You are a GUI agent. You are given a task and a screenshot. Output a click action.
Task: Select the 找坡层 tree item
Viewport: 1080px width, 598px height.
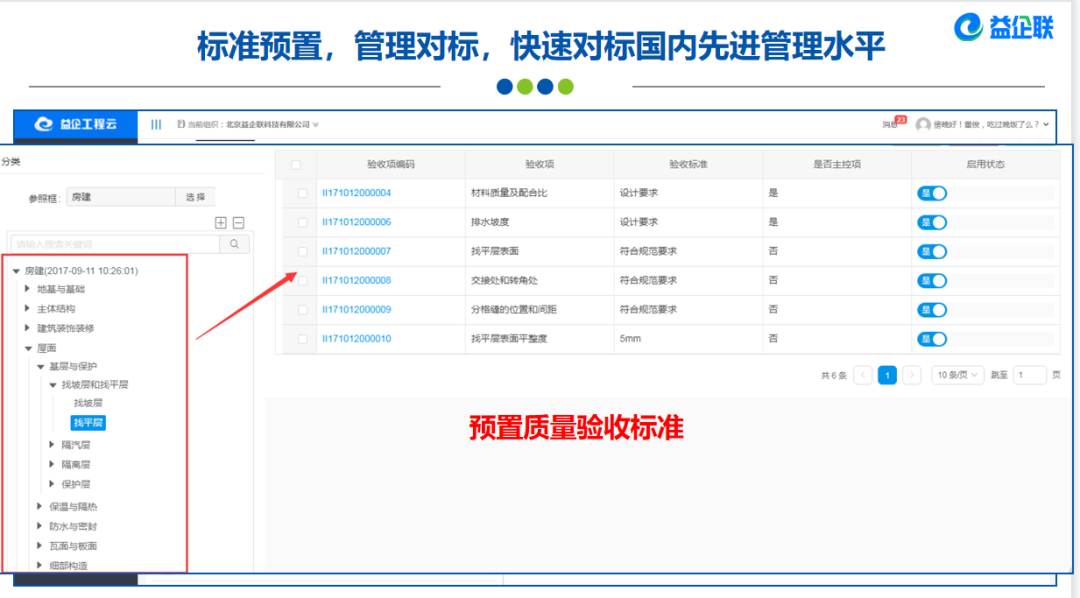pos(88,403)
